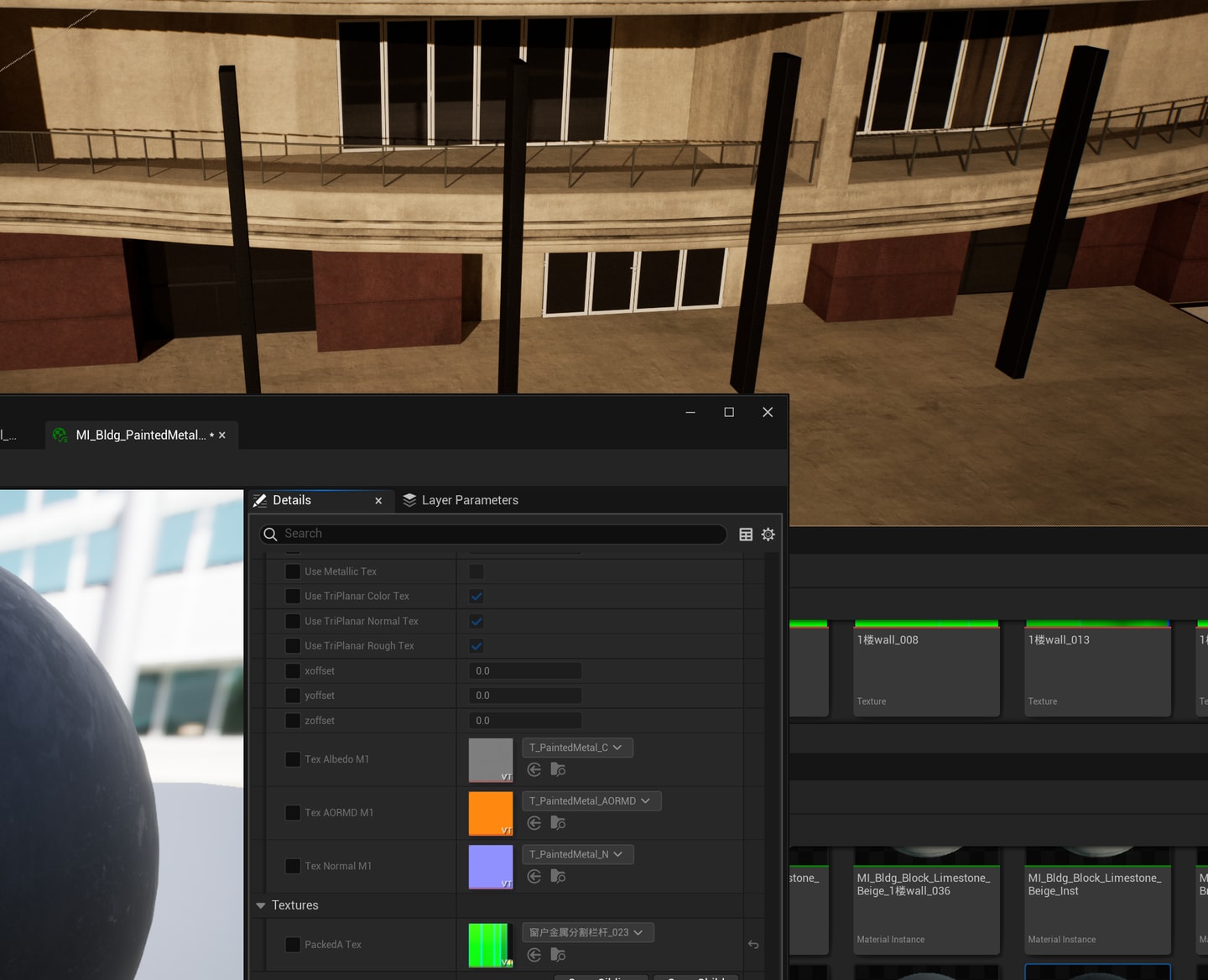Enable override for Tex AORMD M1

293,813
